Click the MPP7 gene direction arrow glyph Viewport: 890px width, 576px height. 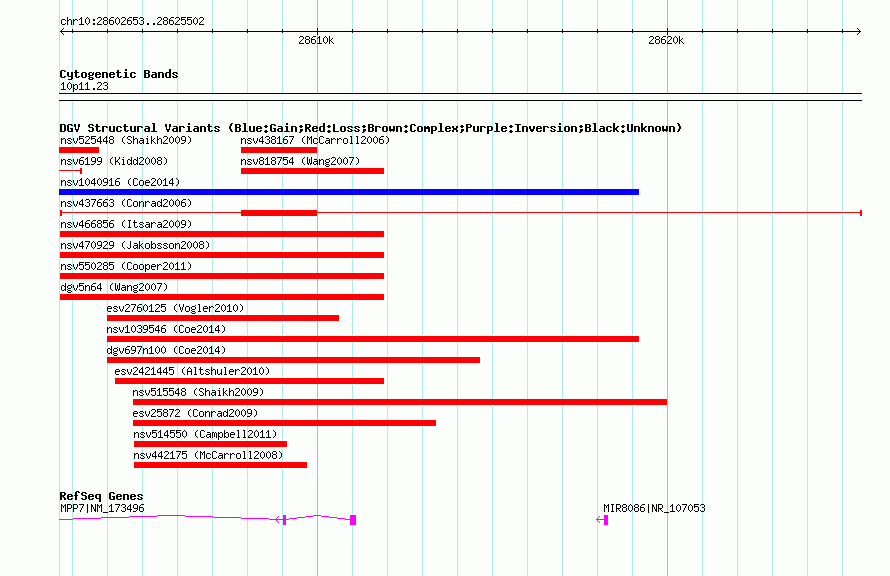pyautogui.click(x=279, y=519)
